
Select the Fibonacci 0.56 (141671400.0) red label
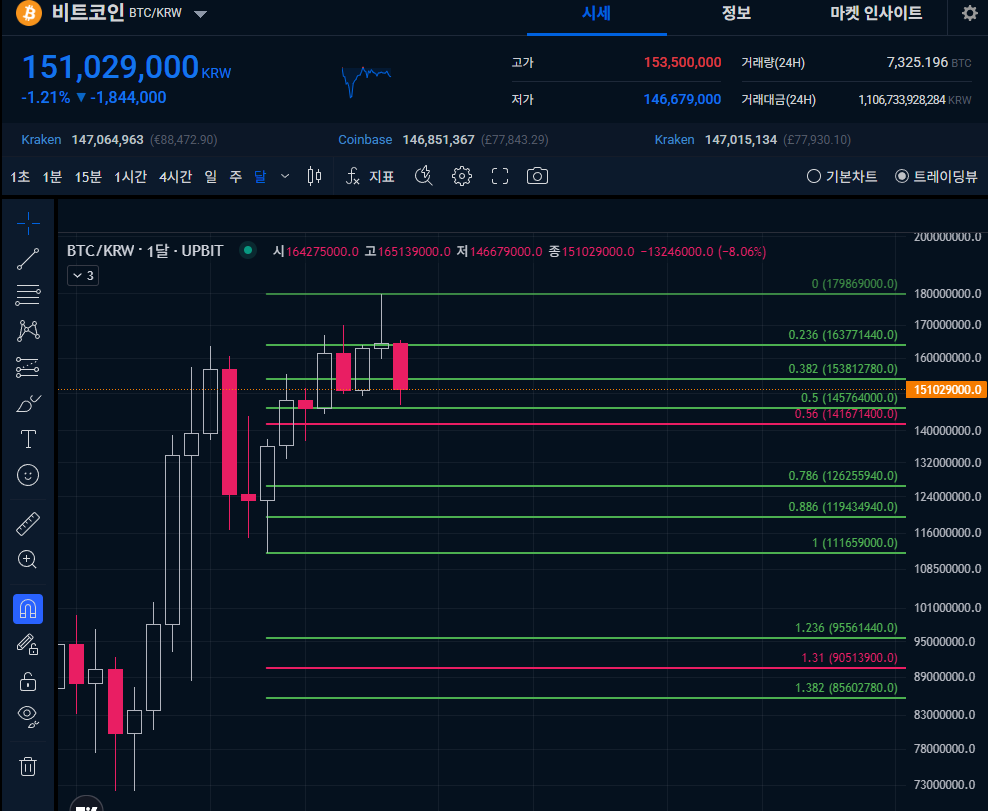tap(846, 414)
